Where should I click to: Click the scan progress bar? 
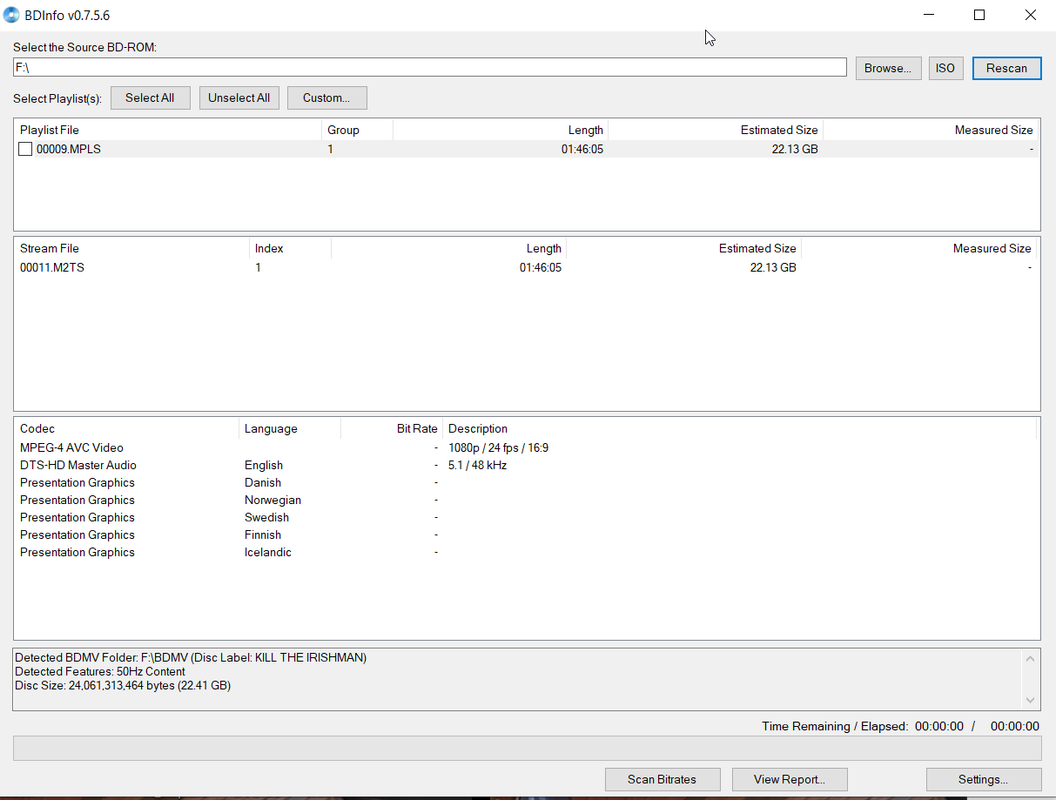[527, 748]
